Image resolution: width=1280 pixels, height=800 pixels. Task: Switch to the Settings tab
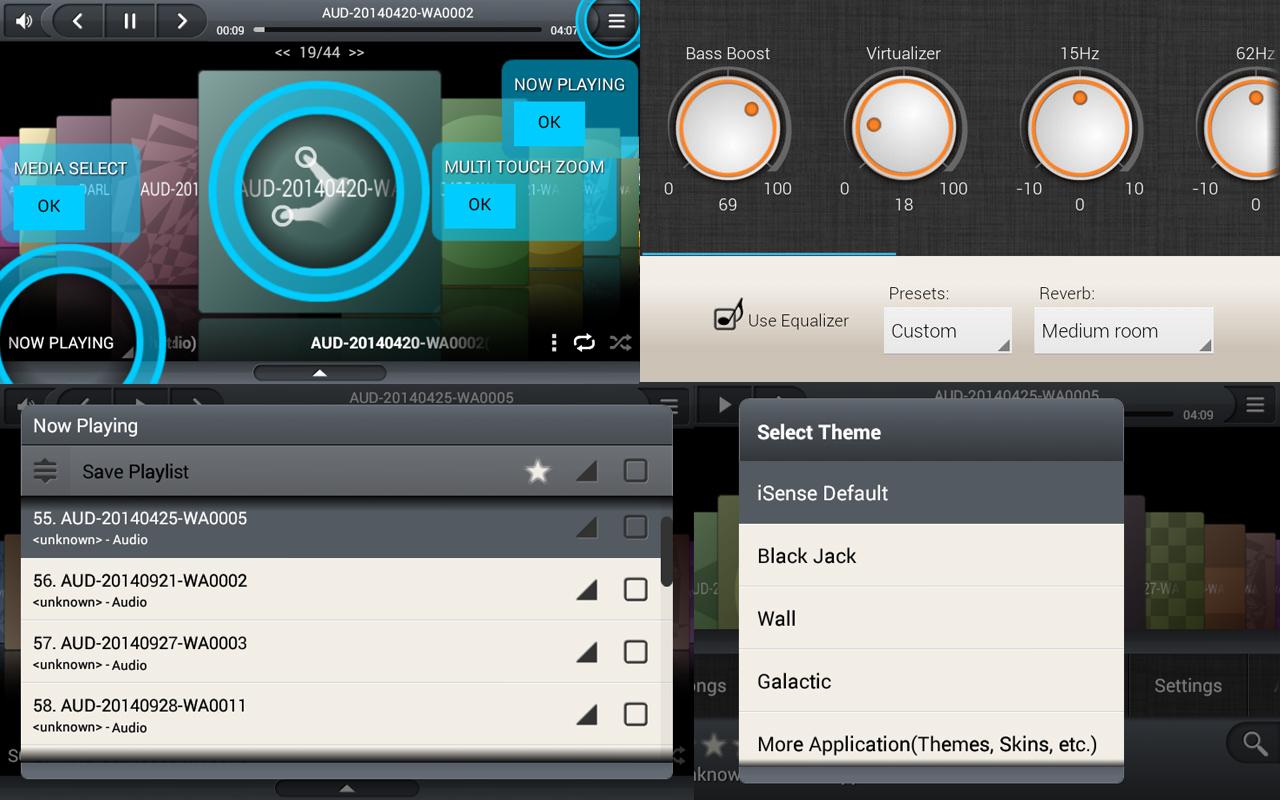click(1188, 686)
